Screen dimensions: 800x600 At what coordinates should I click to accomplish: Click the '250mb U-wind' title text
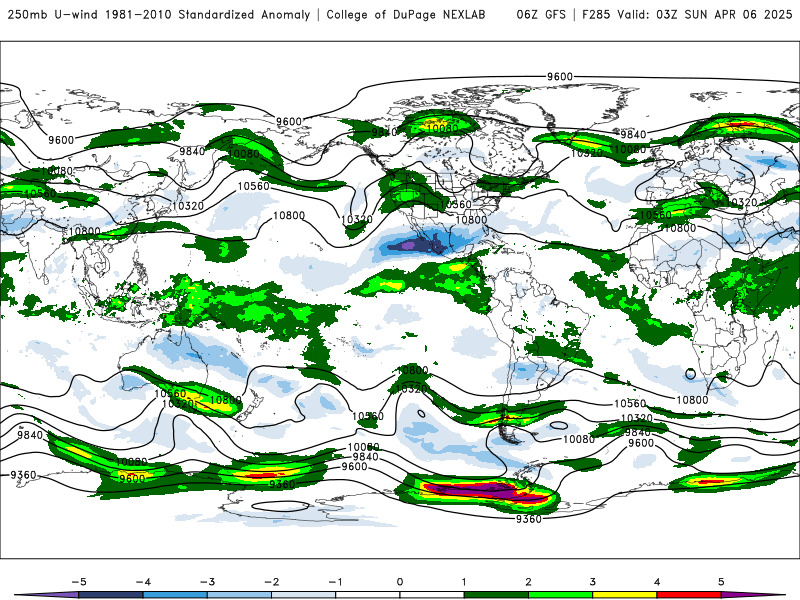point(53,15)
